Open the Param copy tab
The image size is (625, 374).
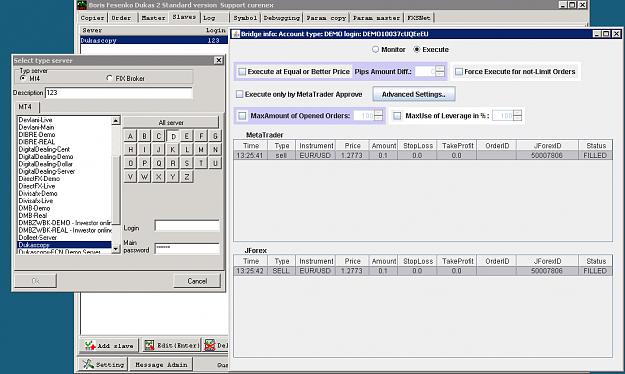click(x=326, y=18)
